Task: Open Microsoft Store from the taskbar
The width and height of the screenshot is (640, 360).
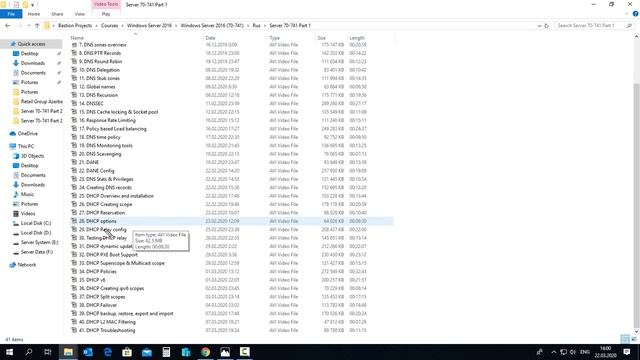Action: [x=127, y=352]
